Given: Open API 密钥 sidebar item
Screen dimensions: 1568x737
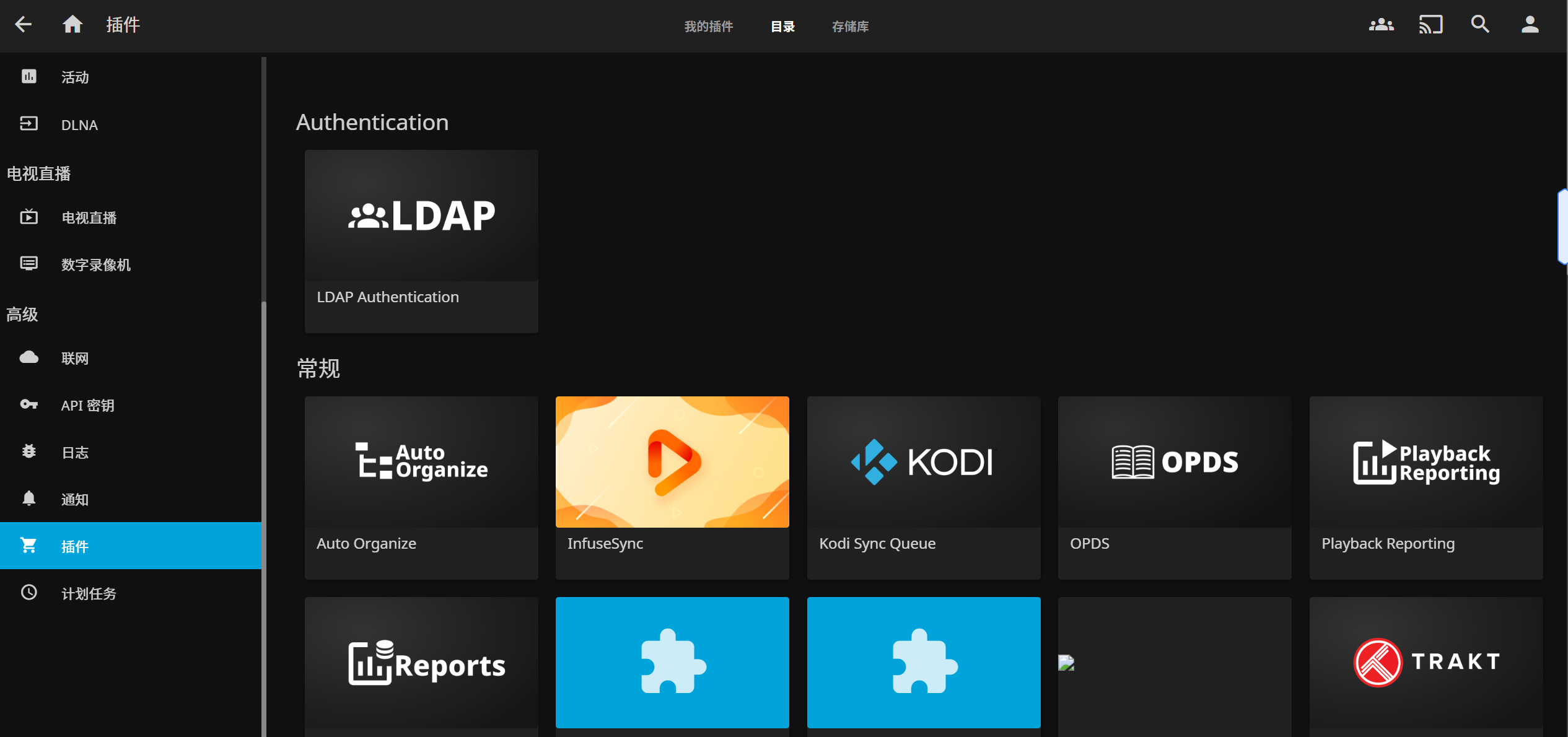Looking at the screenshot, I should pos(131,405).
